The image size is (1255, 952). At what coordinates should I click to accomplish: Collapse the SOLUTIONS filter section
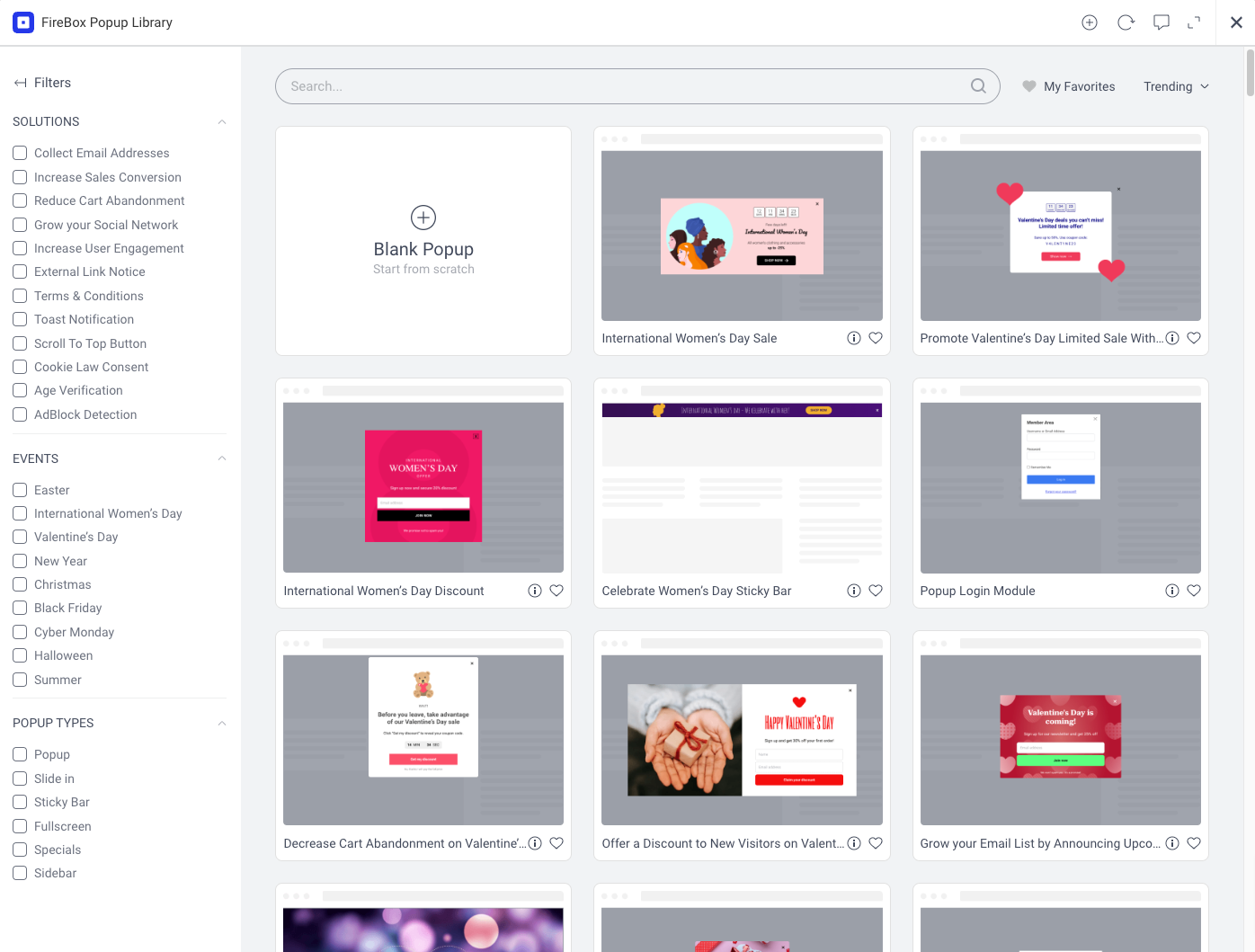point(222,121)
